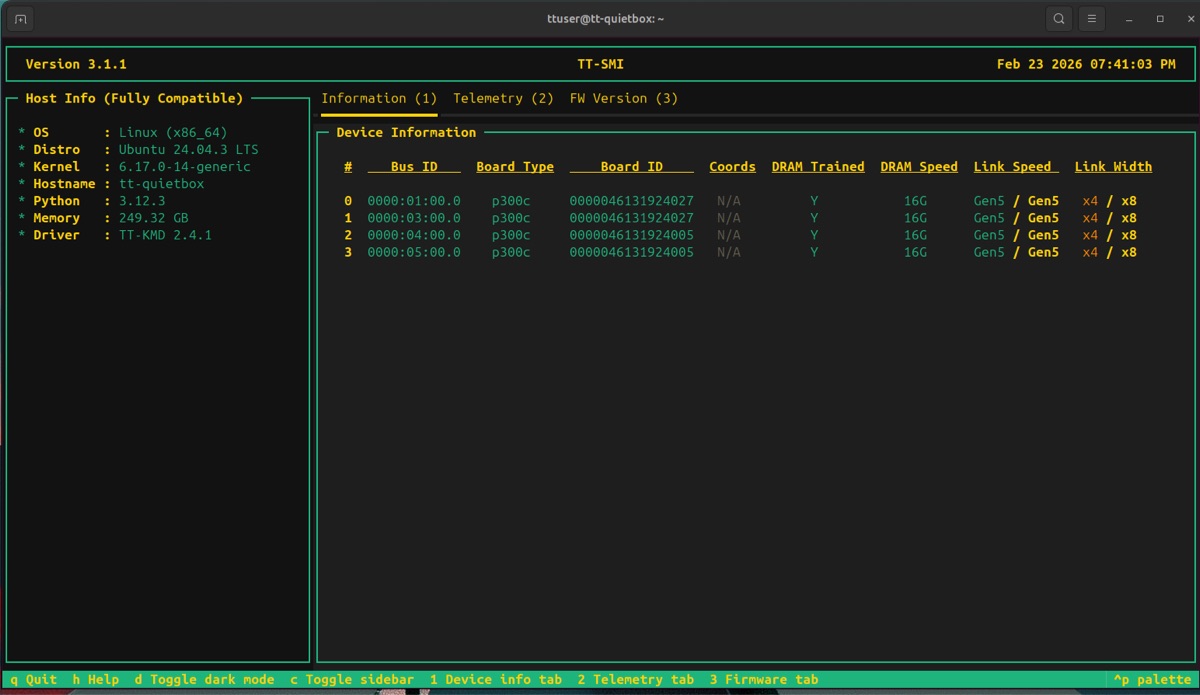Click Firmware tab footer shortcut

tap(764, 679)
